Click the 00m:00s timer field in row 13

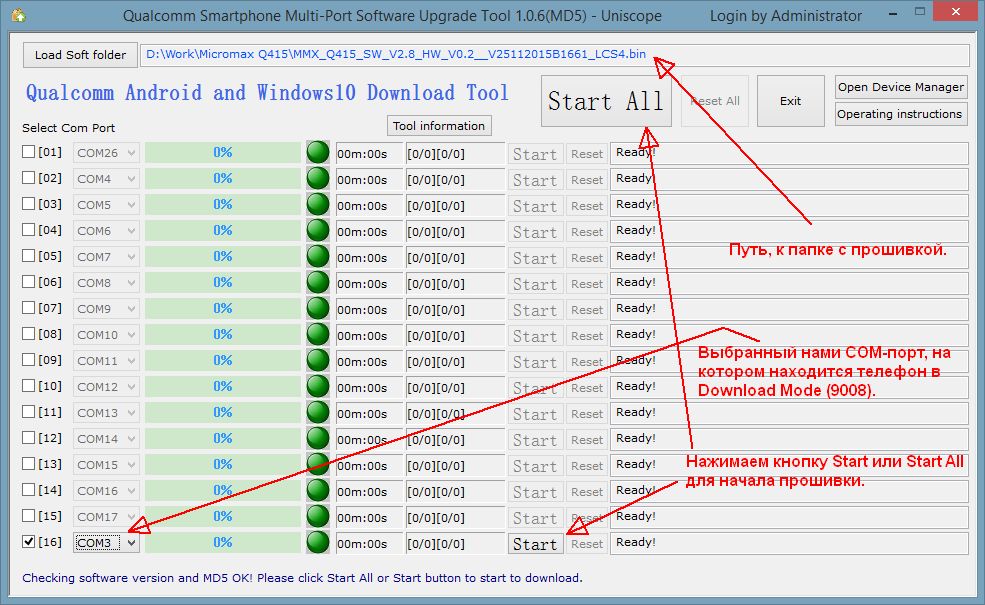click(369, 466)
